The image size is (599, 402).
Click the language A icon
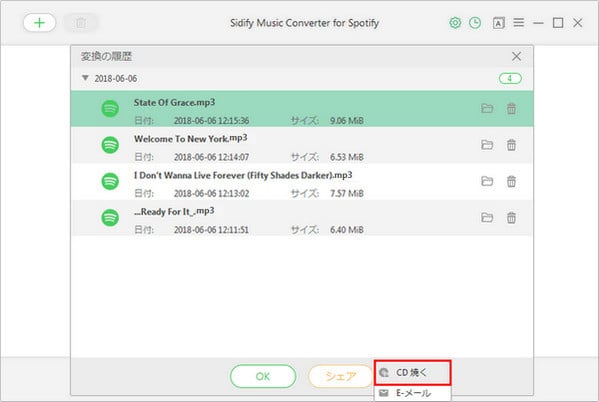[x=498, y=23]
